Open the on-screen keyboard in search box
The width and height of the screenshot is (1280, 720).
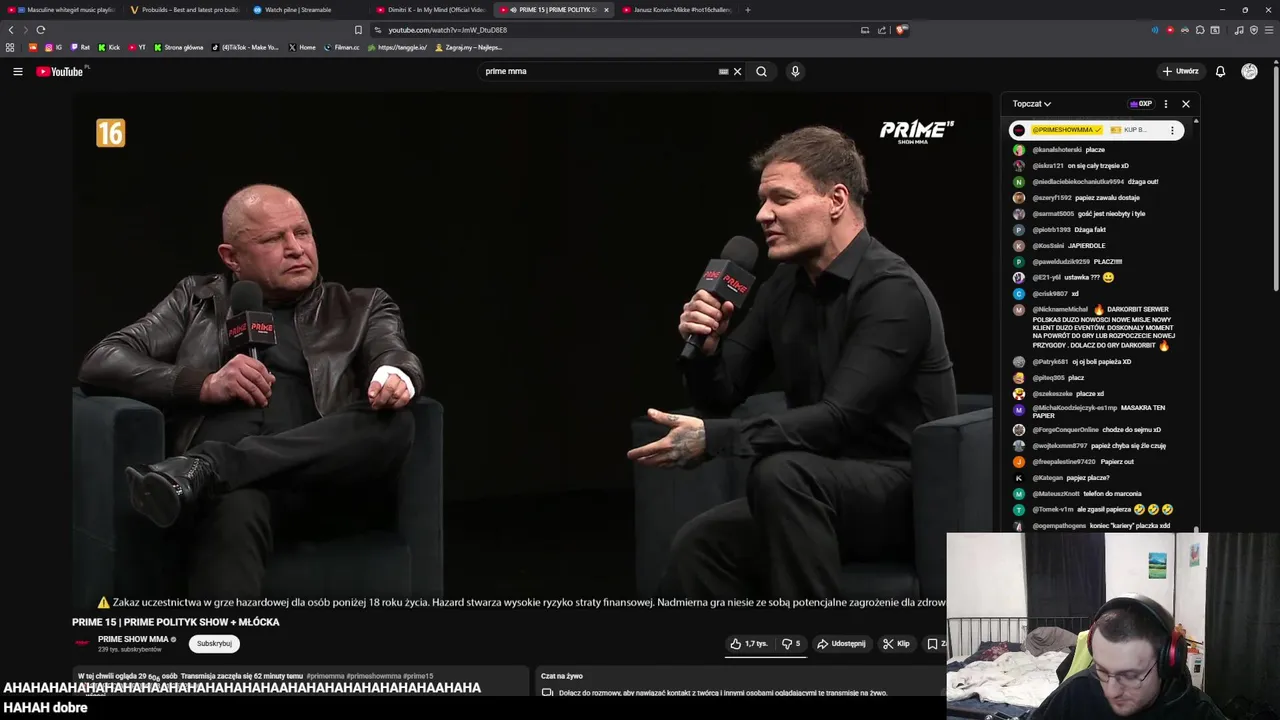click(723, 72)
